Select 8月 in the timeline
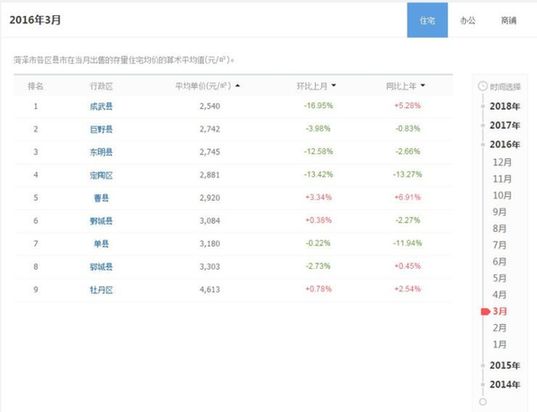Viewport: 537px width, 412px height. pyautogui.click(x=499, y=228)
